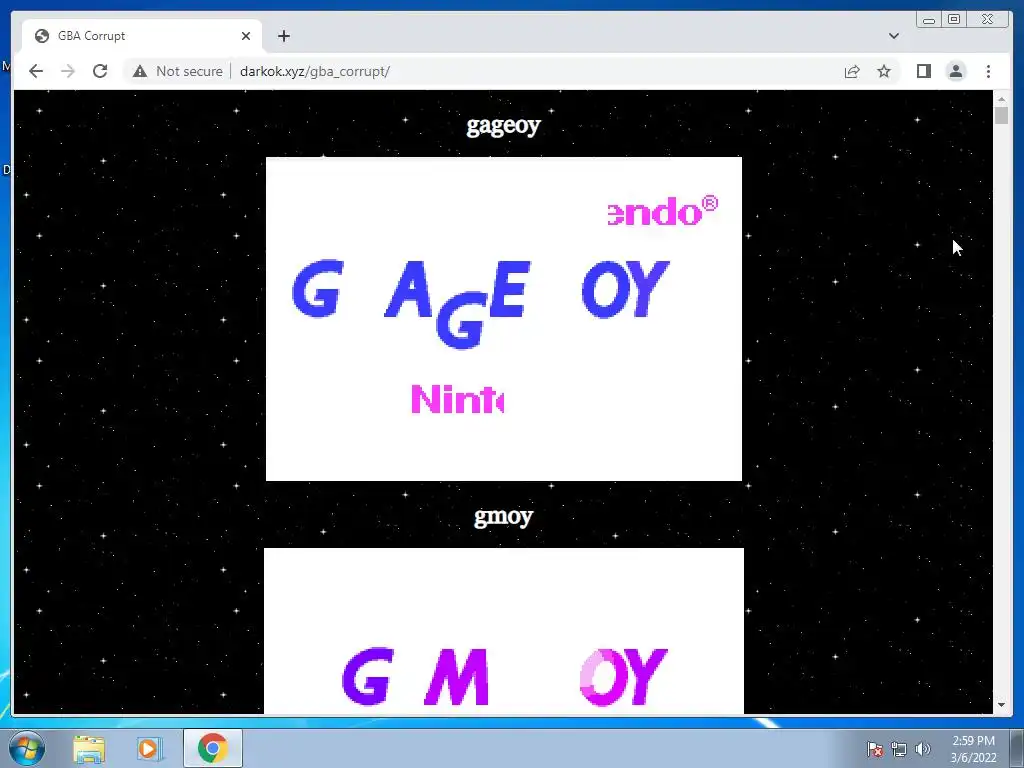Click the scrollbar up arrow
Image resolution: width=1024 pixels, height=768 pixels.
[x=1001, y=99]
